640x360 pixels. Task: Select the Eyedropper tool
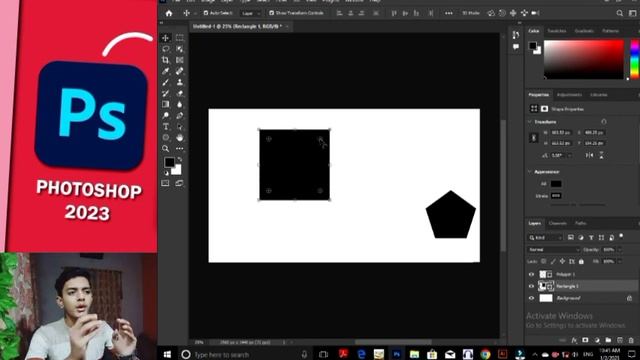pyautogui.click(x=165, y=71)
